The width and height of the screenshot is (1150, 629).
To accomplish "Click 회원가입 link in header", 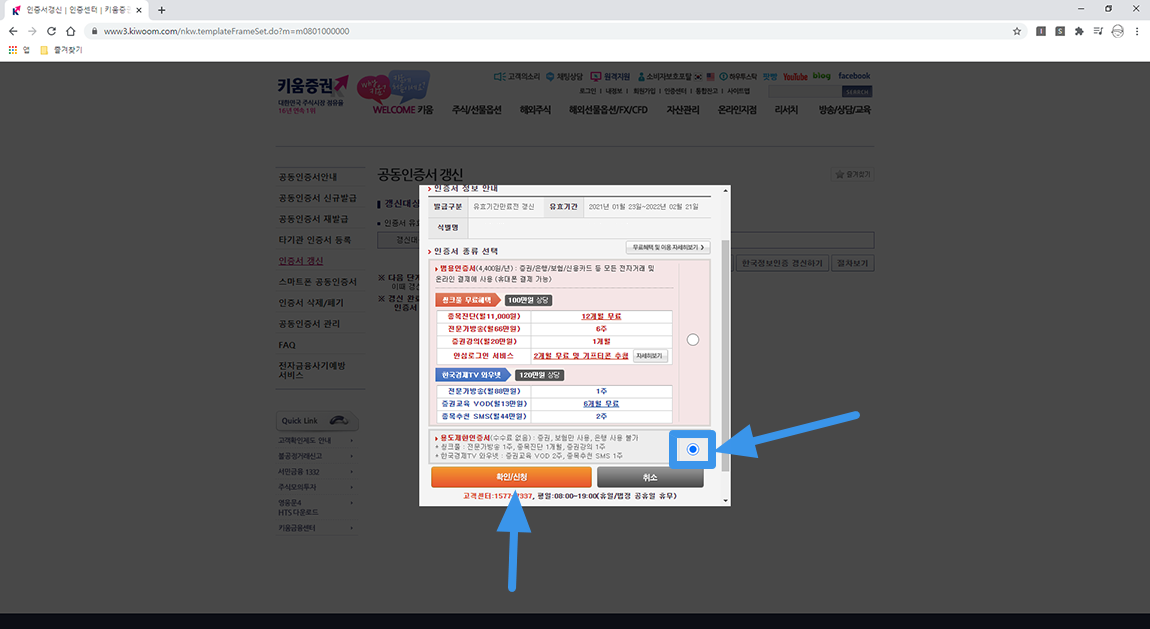I will tap(644, 91).
